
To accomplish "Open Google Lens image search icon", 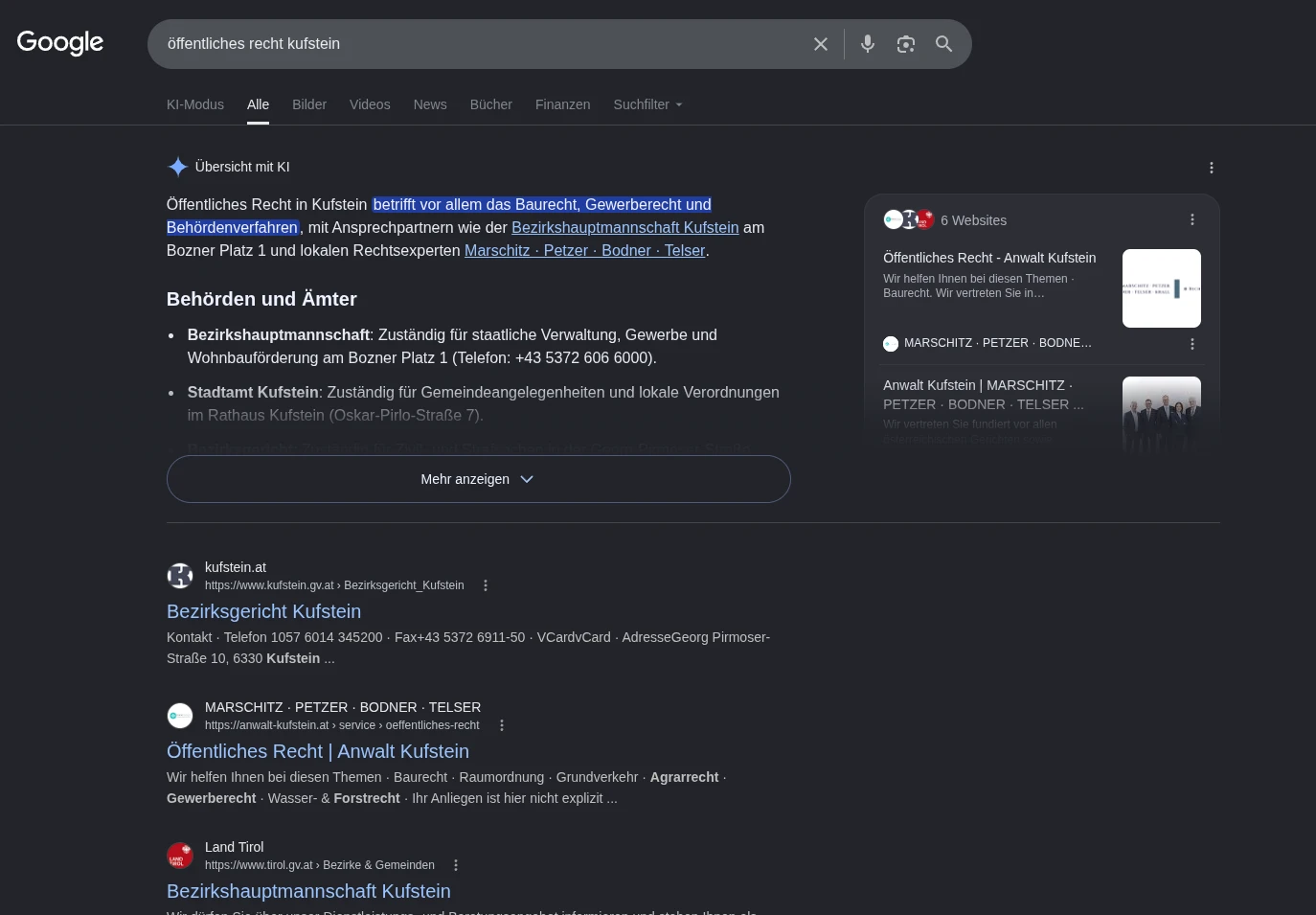I will (906, 44).
